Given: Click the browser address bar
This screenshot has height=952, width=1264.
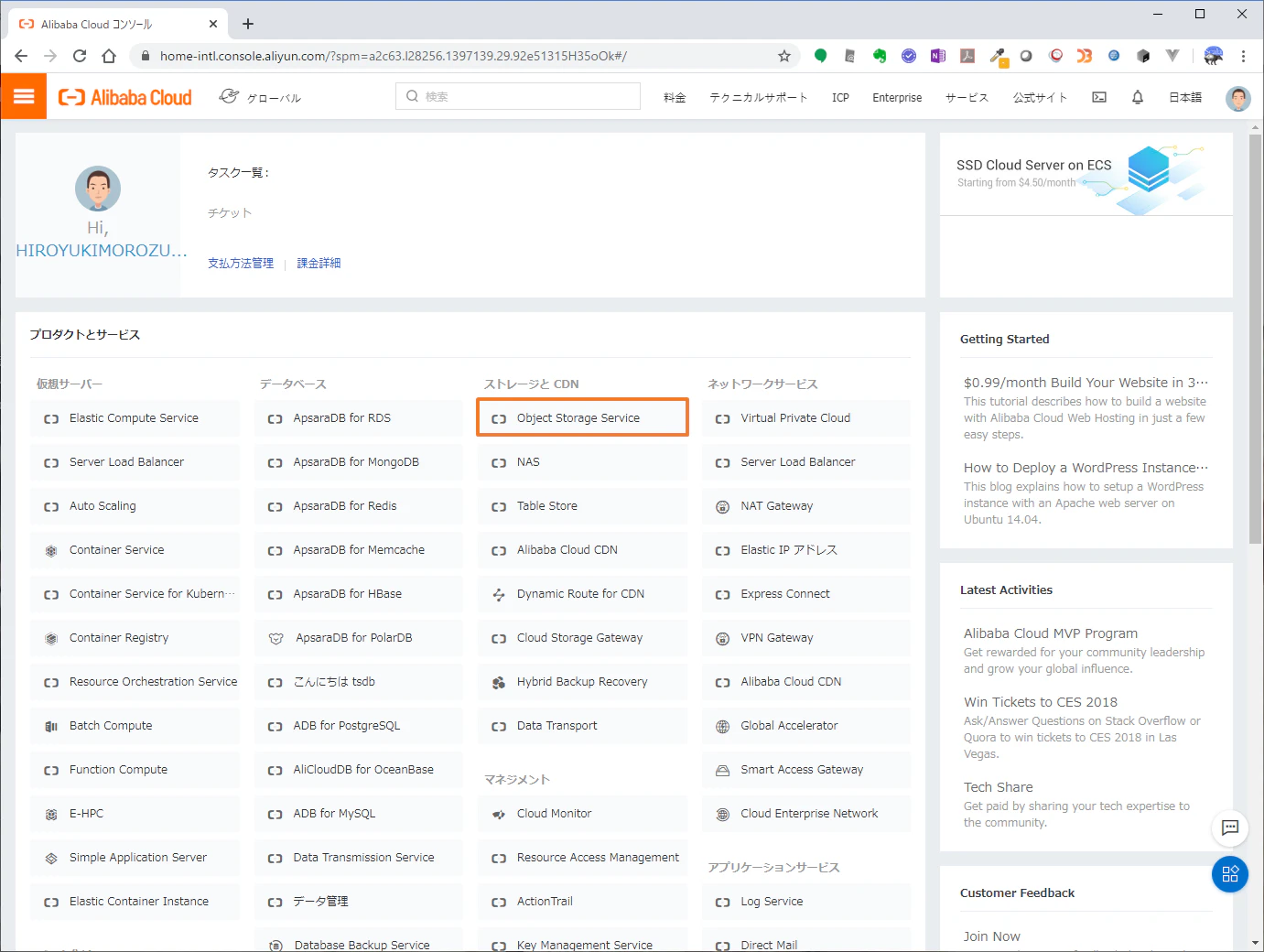Looking at the screenshot, I should click(x=467, y=56).
